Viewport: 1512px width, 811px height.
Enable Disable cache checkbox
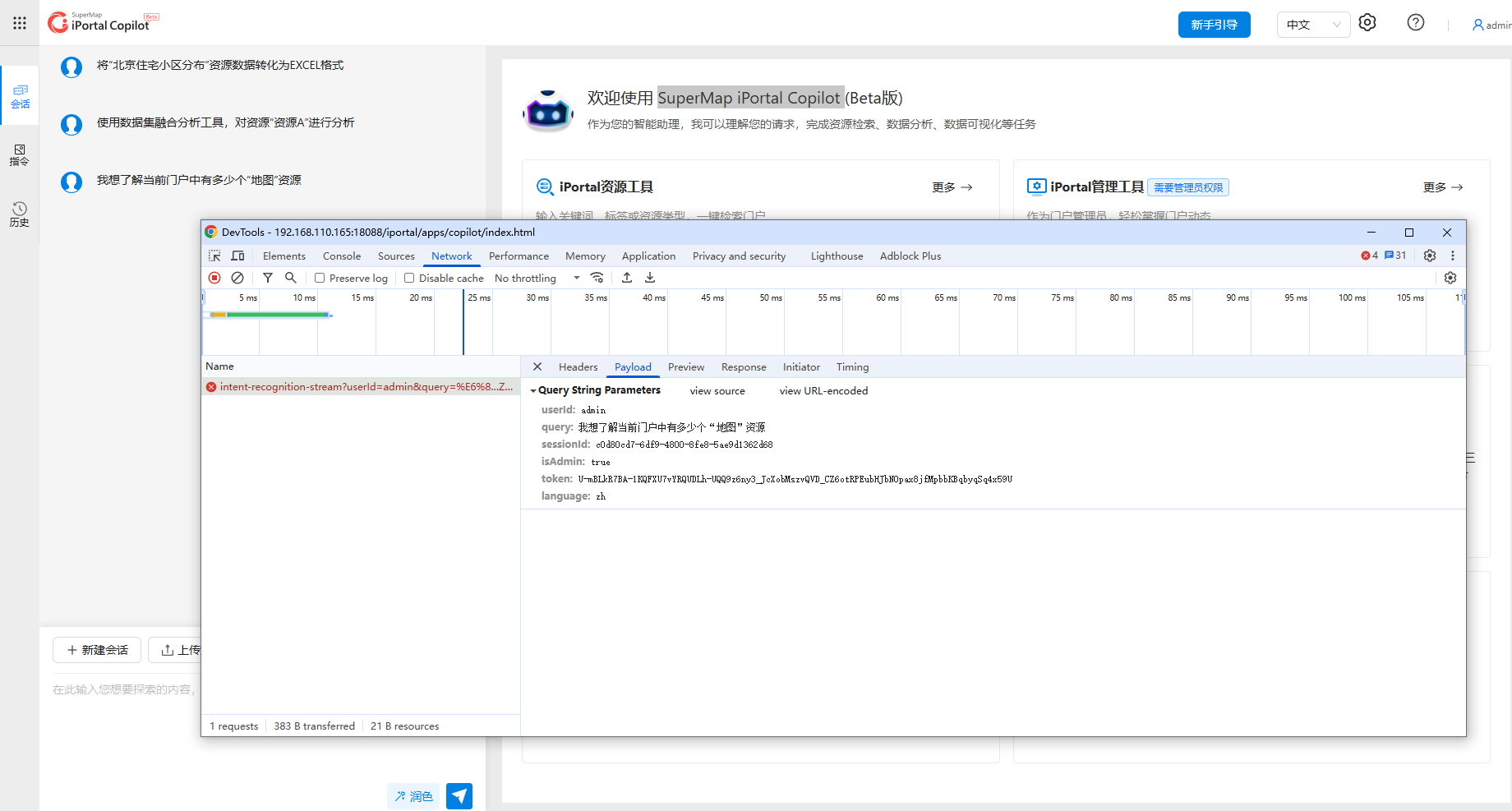(409, 278)
